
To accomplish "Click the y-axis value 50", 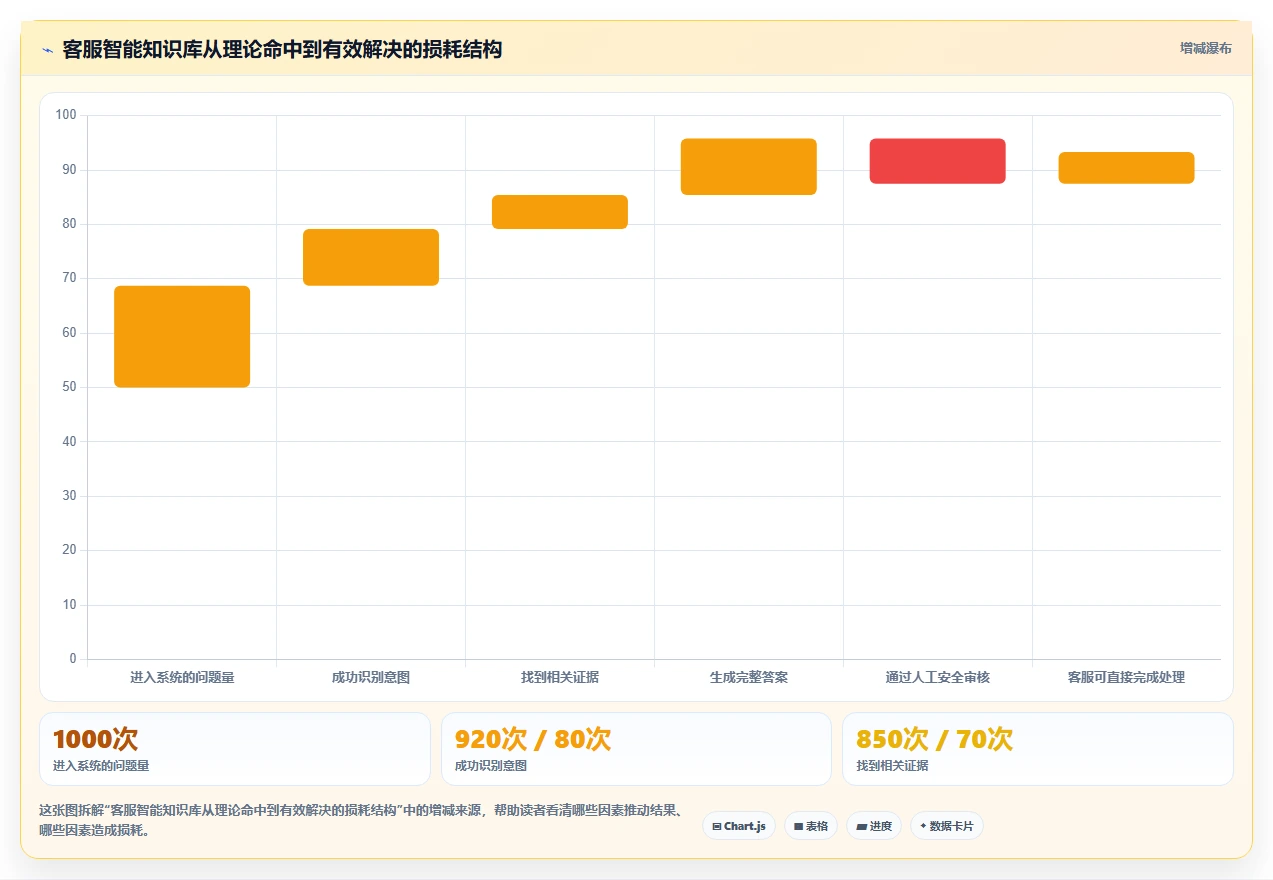I will (x=69, y=387).
